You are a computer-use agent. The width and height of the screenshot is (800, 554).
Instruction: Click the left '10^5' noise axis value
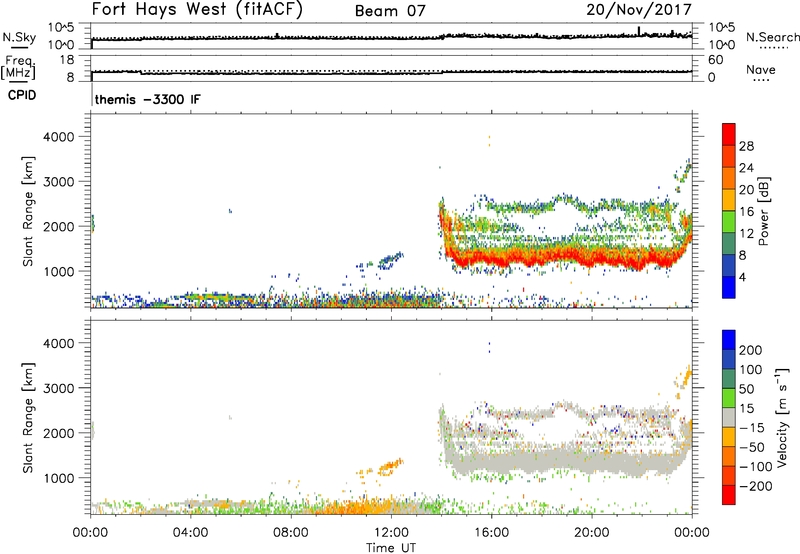(x=61, y=27)
